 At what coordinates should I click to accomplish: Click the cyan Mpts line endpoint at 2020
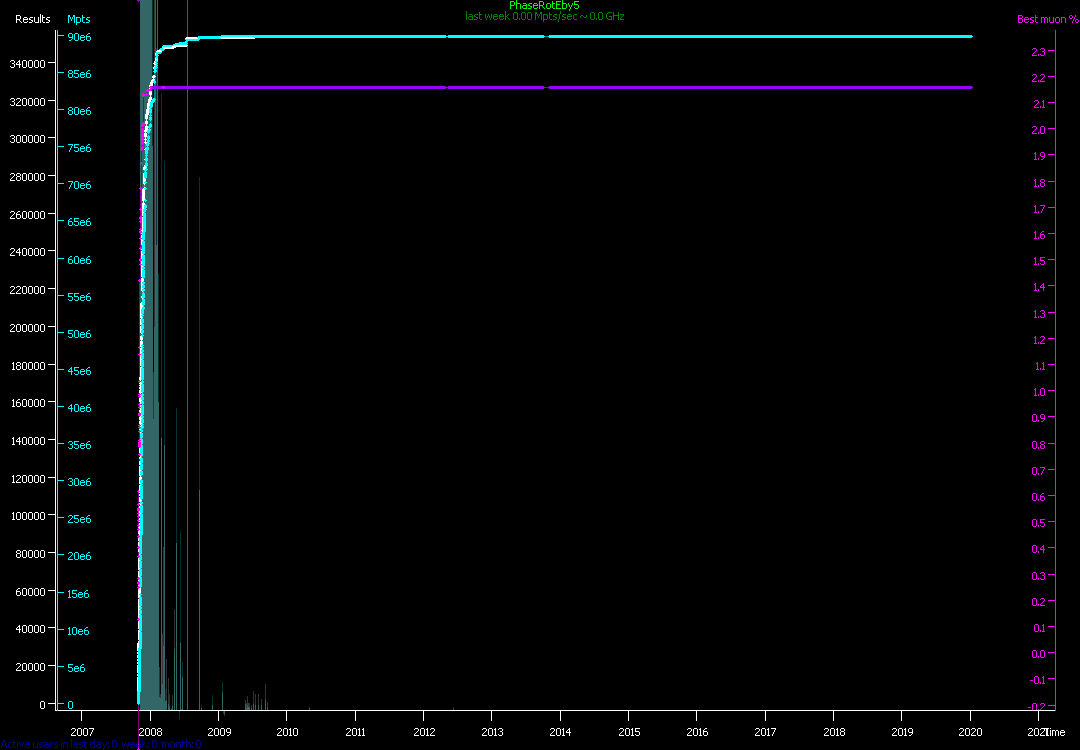point(970,37)
